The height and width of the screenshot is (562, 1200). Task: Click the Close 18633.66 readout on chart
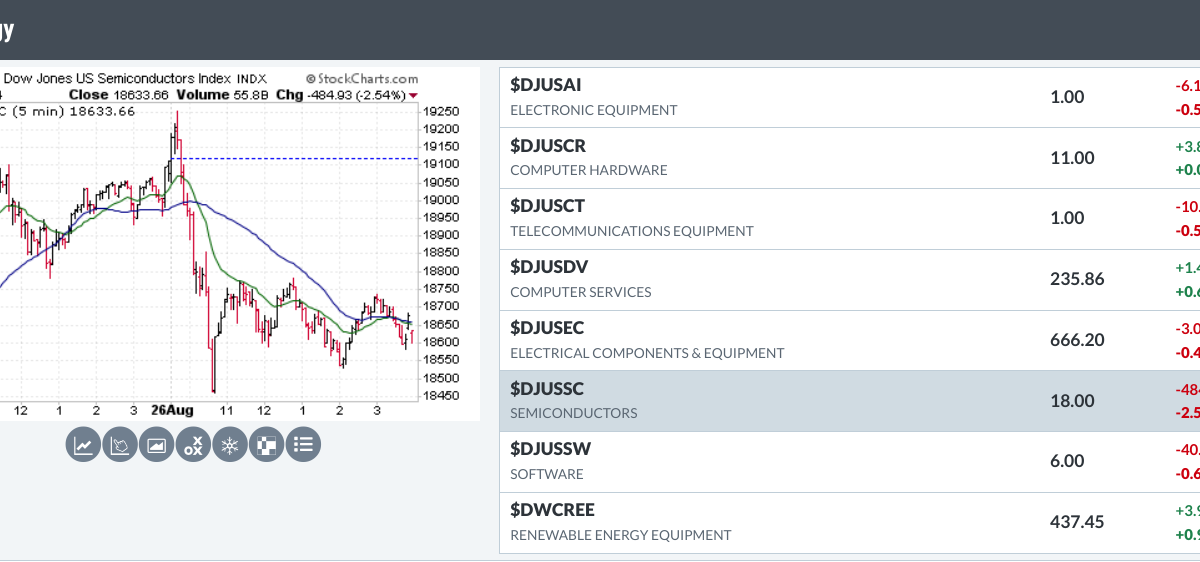pyautogui.click(x=120, y=96)
